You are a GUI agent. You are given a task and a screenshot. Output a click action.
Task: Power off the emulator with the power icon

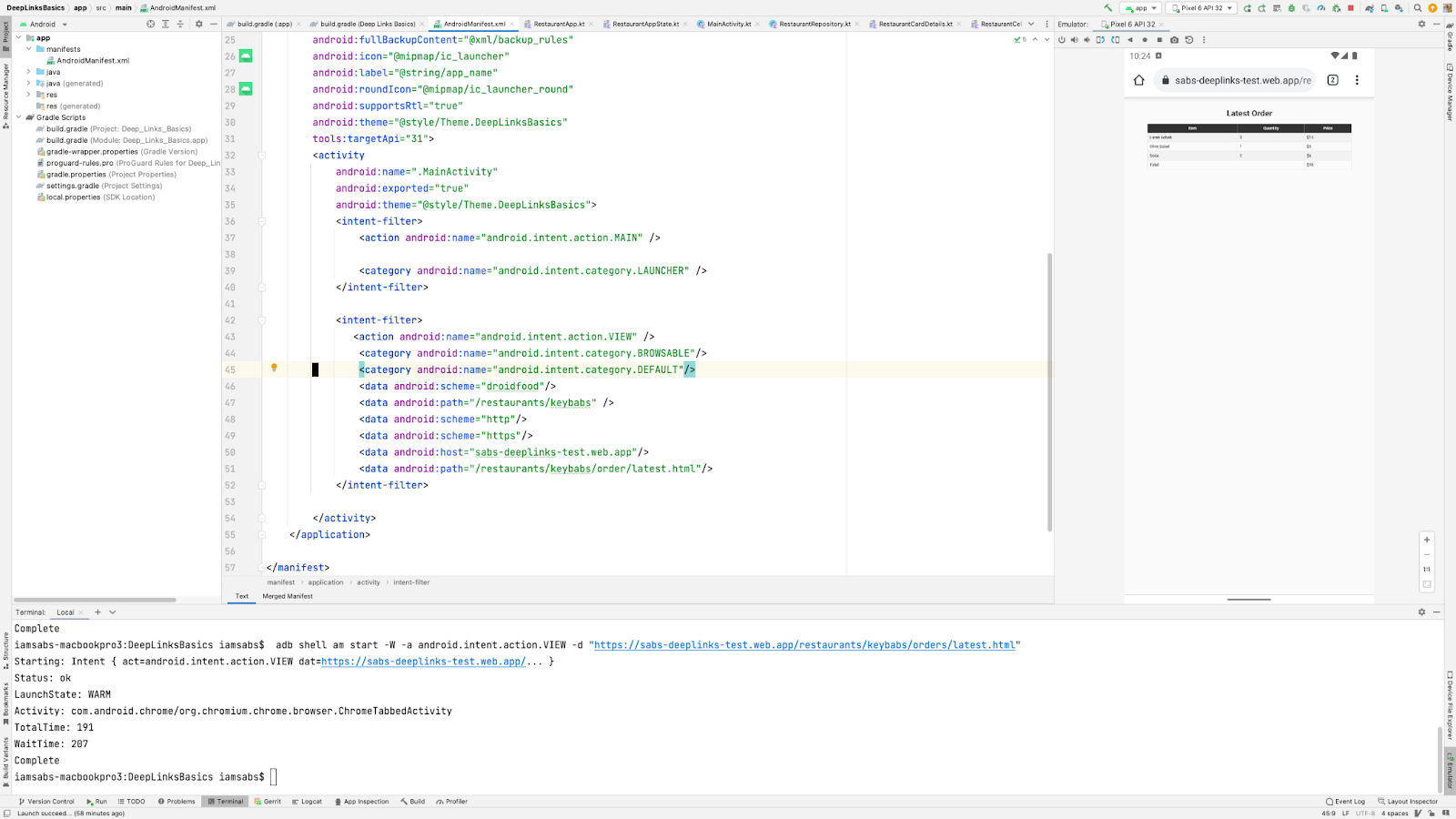coord(1062,40)
